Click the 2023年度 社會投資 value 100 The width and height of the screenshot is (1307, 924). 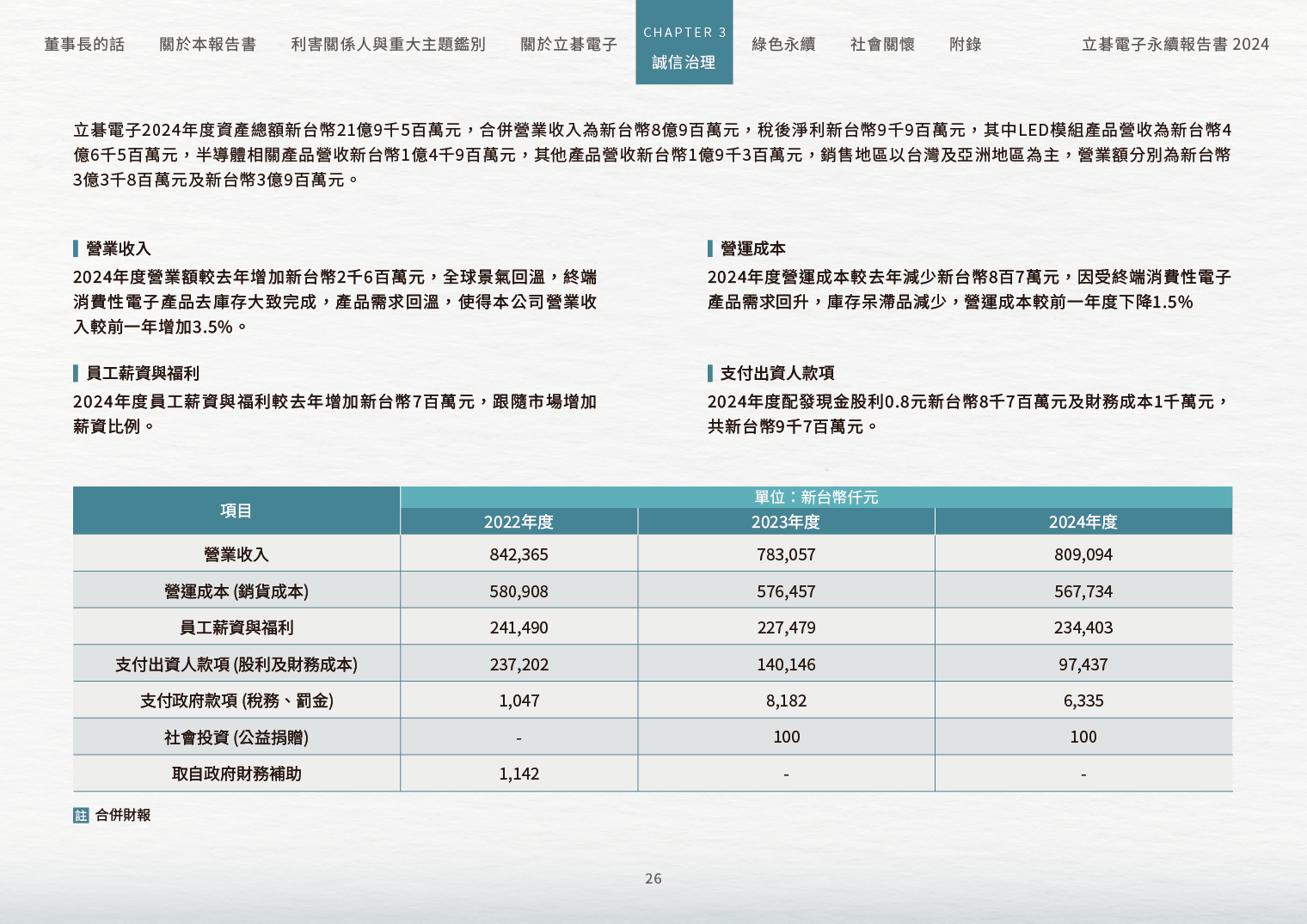(786, 737)
